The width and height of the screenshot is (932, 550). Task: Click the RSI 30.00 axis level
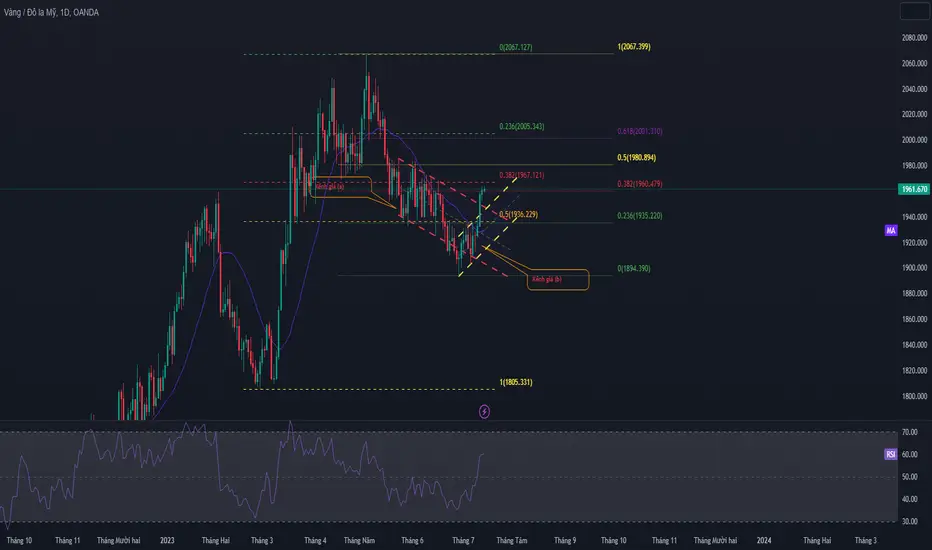click(909, 521)
